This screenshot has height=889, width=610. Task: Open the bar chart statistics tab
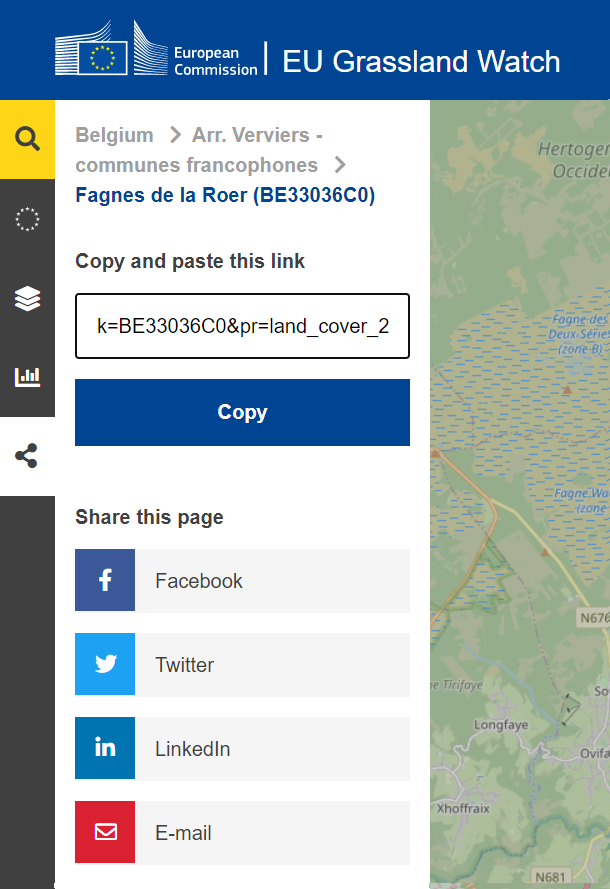pyautogui.click(x=27, y=377)
